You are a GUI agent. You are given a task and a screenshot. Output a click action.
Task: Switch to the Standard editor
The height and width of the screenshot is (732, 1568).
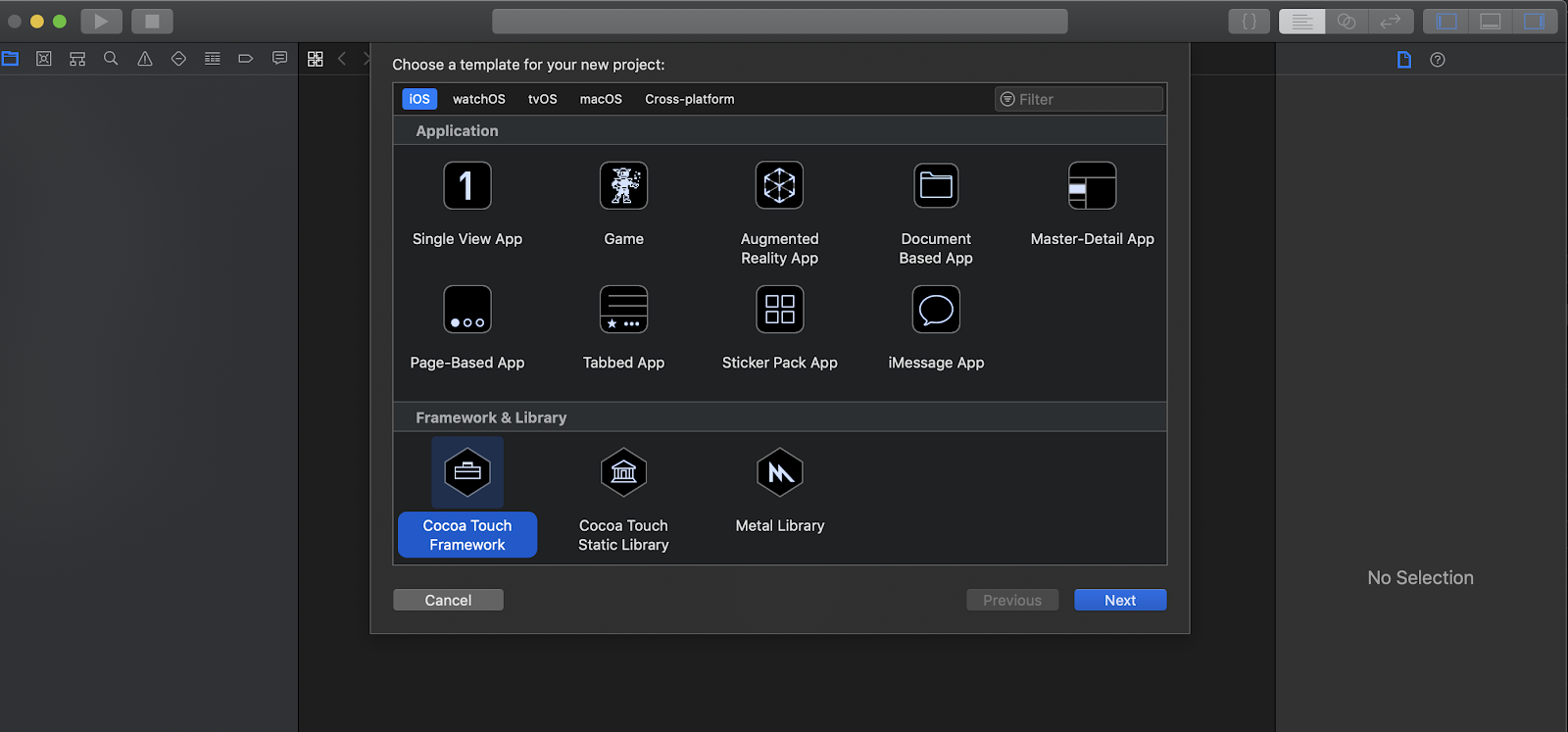pos(1302,22)
